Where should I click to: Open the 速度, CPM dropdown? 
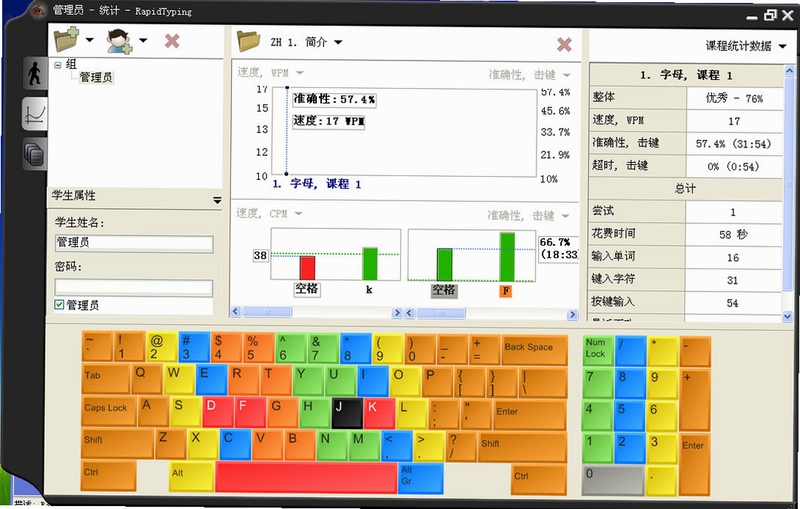pos(298,213)
